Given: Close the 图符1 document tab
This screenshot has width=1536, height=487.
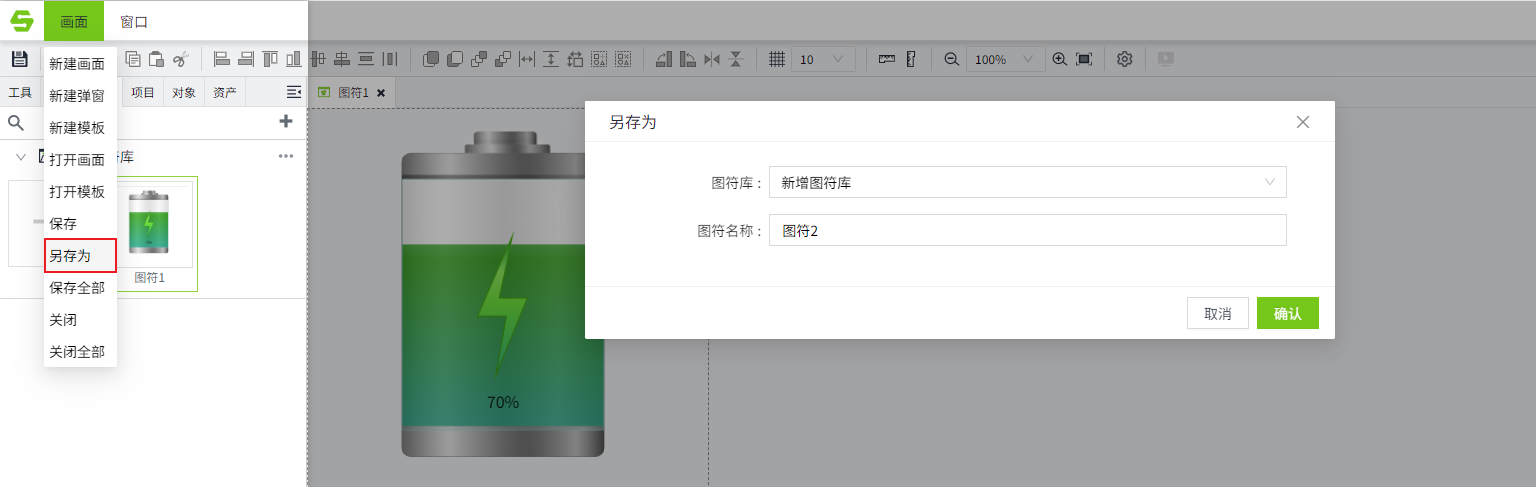Looking at the screenshot, I should click(381, 93).
